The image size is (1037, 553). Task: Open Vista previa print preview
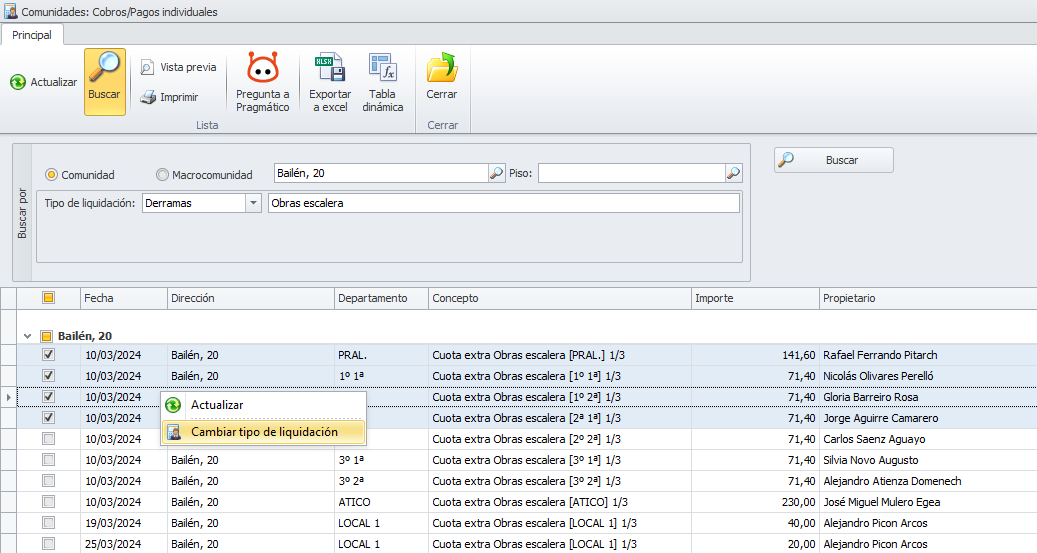point(178,67)
